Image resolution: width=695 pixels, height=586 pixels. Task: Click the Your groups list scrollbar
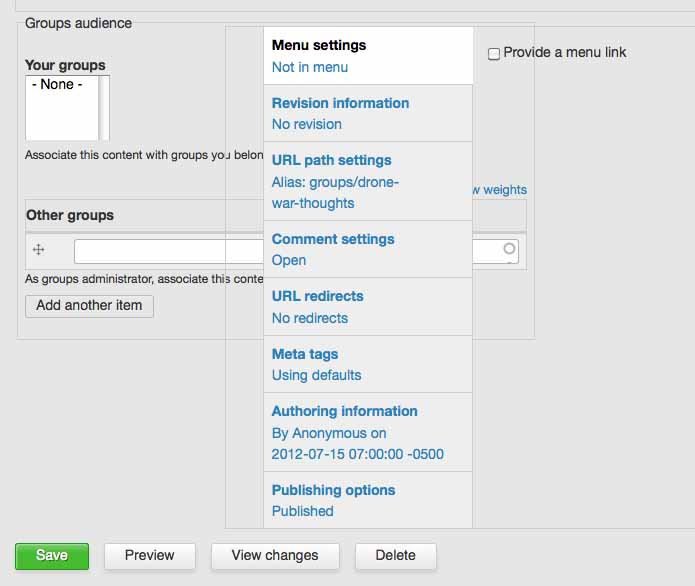click(x=104, y=108)
